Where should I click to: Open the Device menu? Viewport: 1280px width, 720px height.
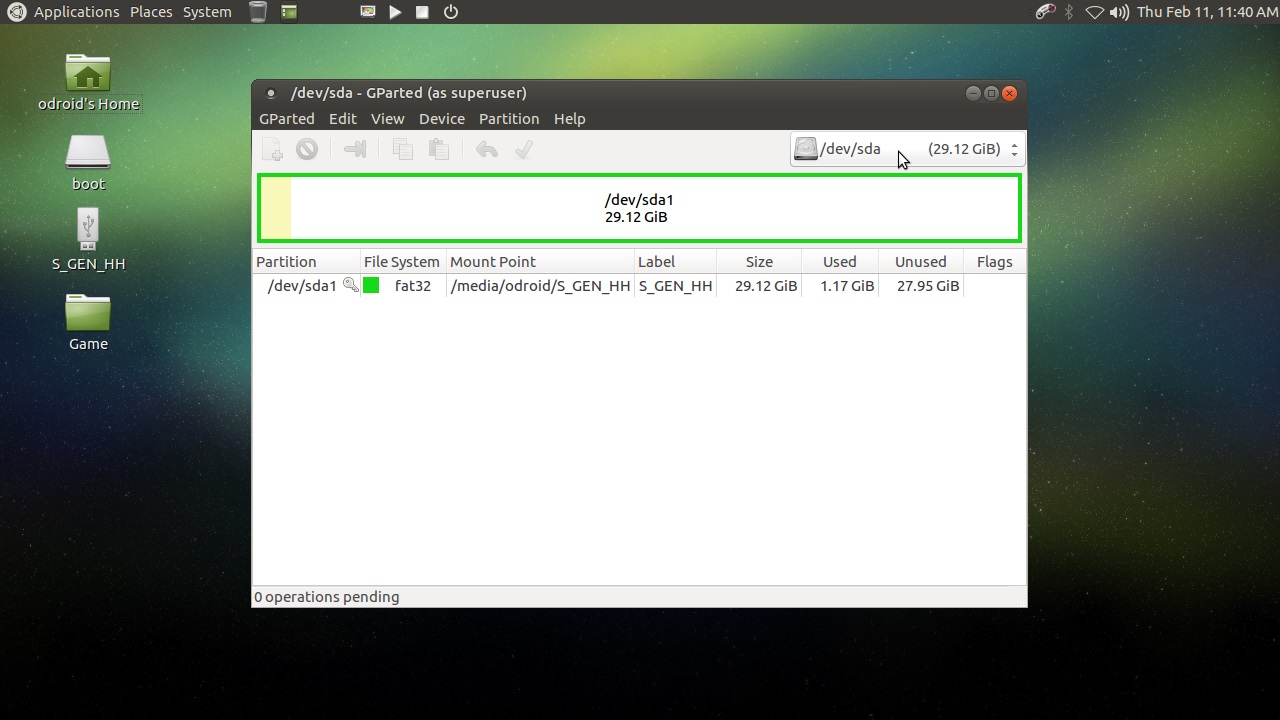click(441, 119)
